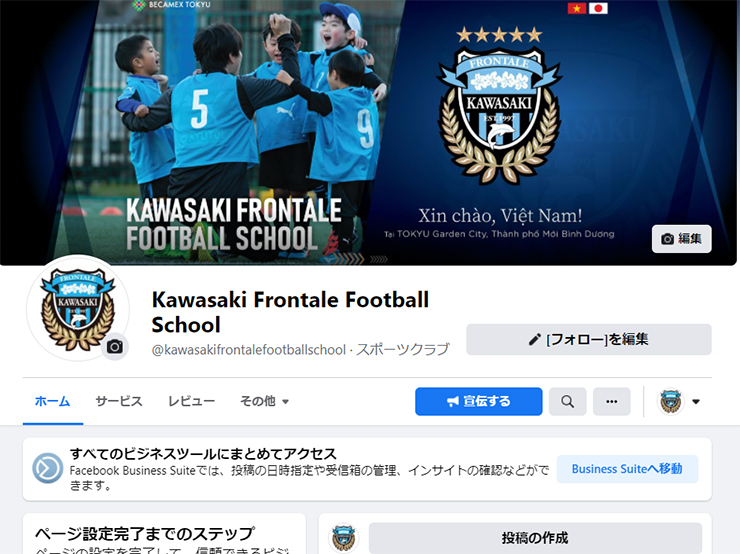Screen dimensions: 740x554
Task: Click the cover photo 編集 camera button
Action: [x=681, y=239]
